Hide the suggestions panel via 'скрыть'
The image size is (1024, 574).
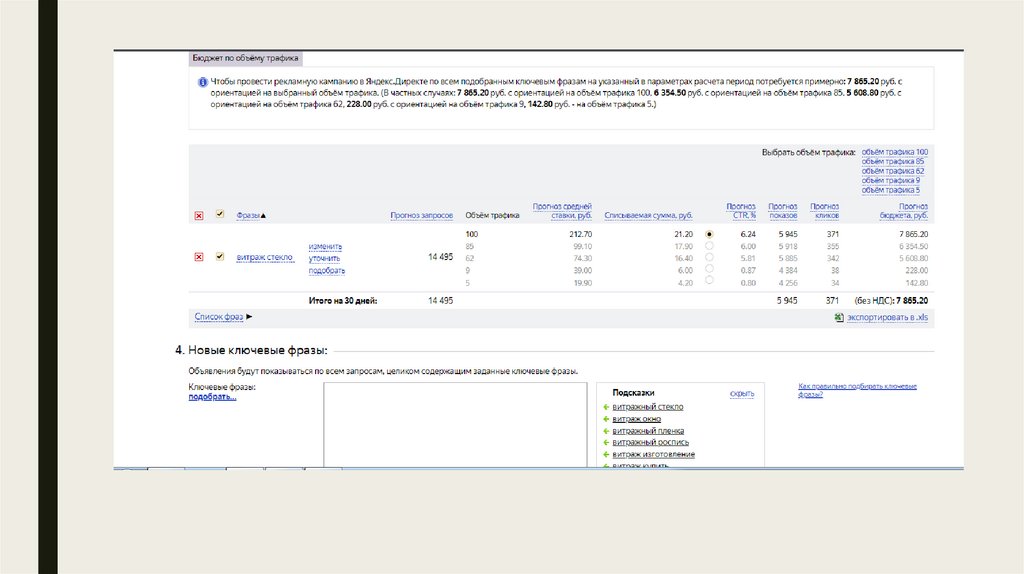pyautogui.click(x=741, y=394)
